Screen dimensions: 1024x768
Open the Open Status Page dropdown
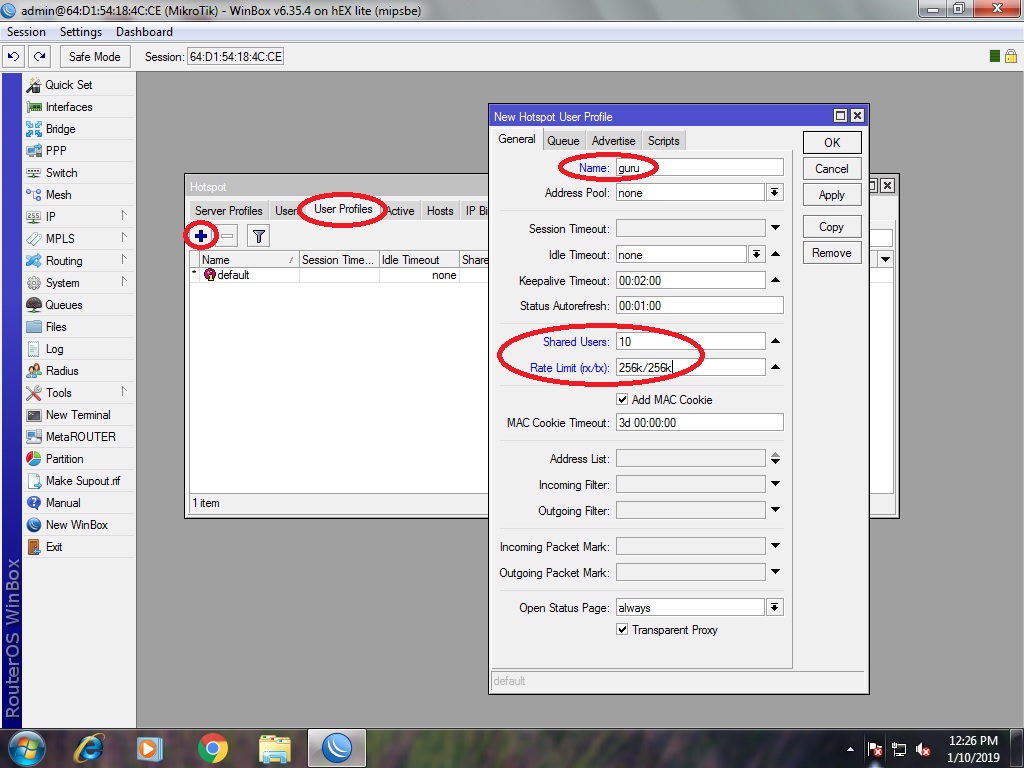pos(775,607)
